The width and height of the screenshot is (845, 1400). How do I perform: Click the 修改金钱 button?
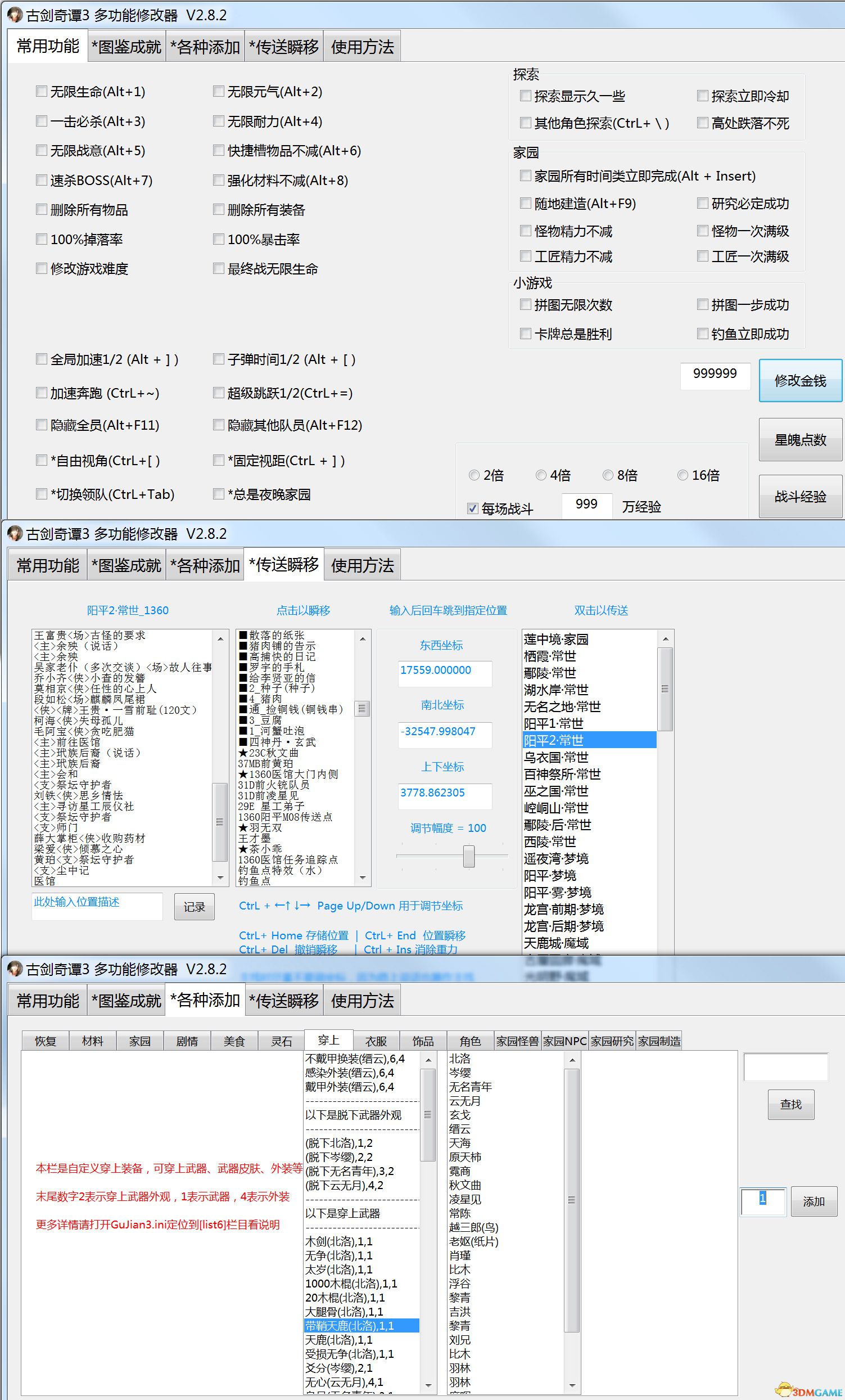(x=800, y=381)
